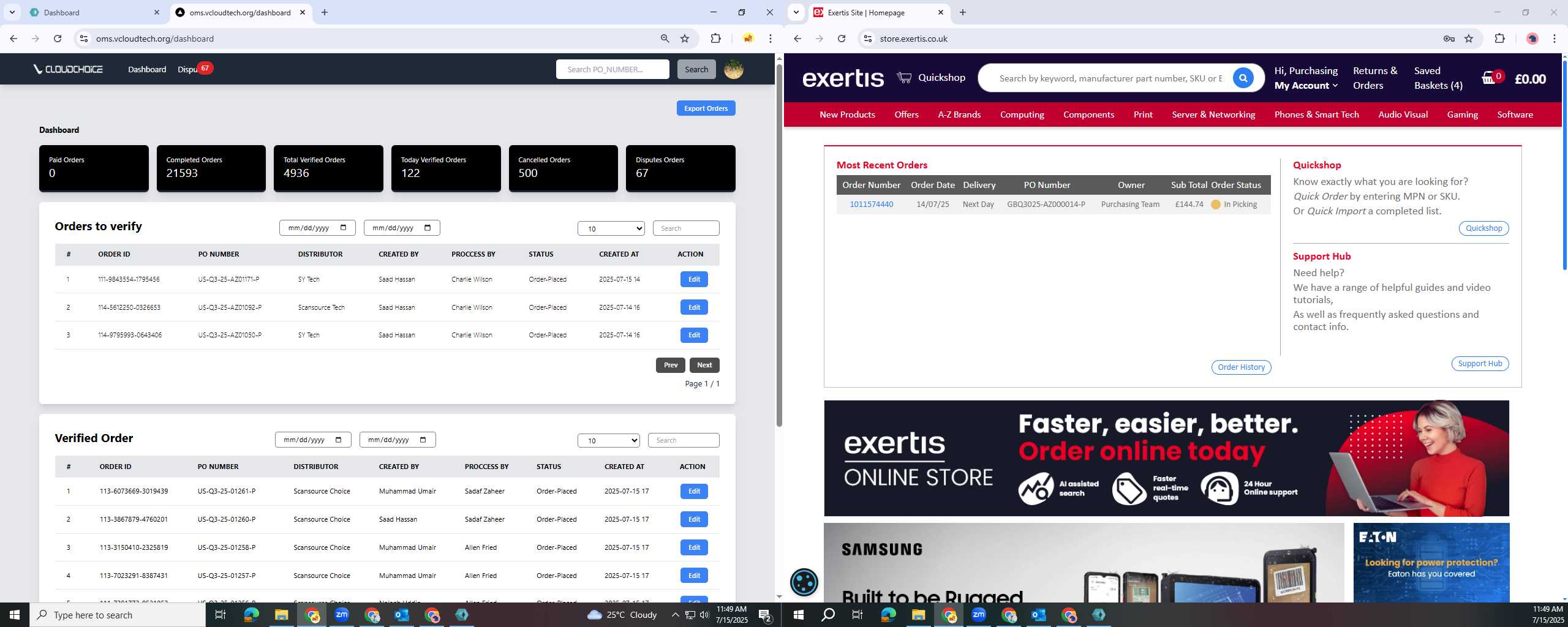
Task: Click Task View icon on left taskbar
Action: point(221,615)
